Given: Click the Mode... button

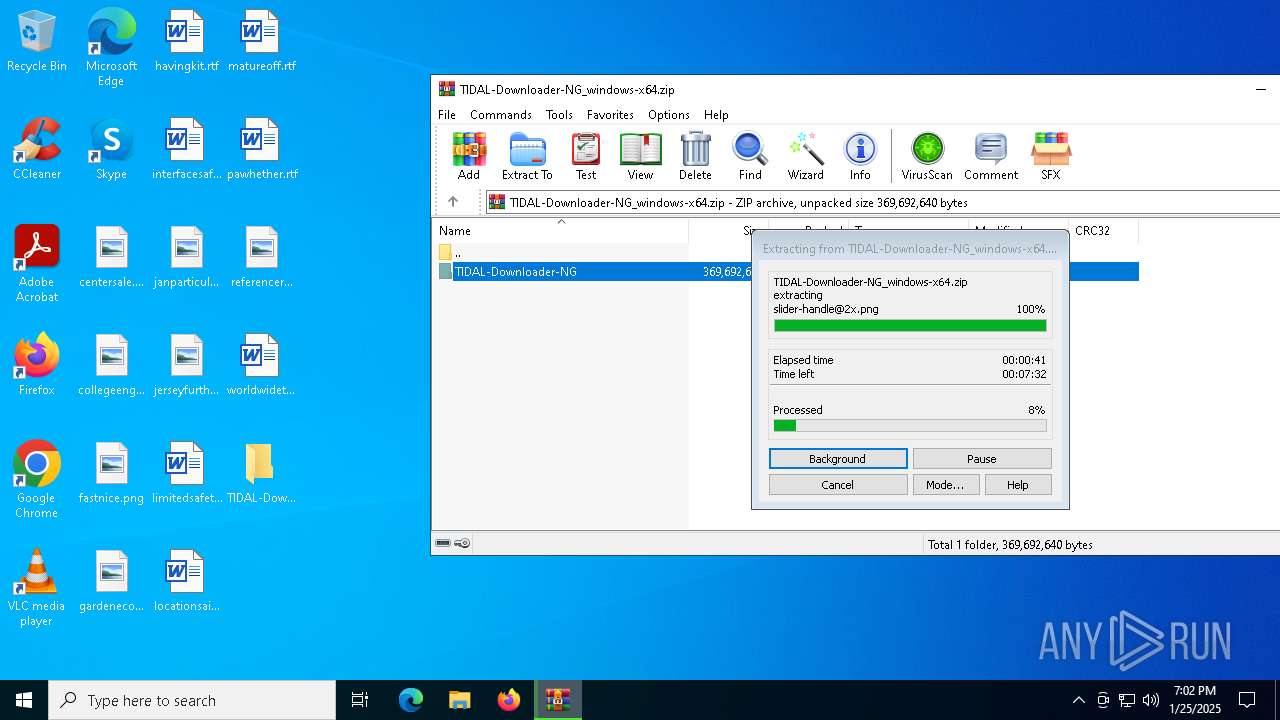Looking at the screenshot, I should click(945, 484).
